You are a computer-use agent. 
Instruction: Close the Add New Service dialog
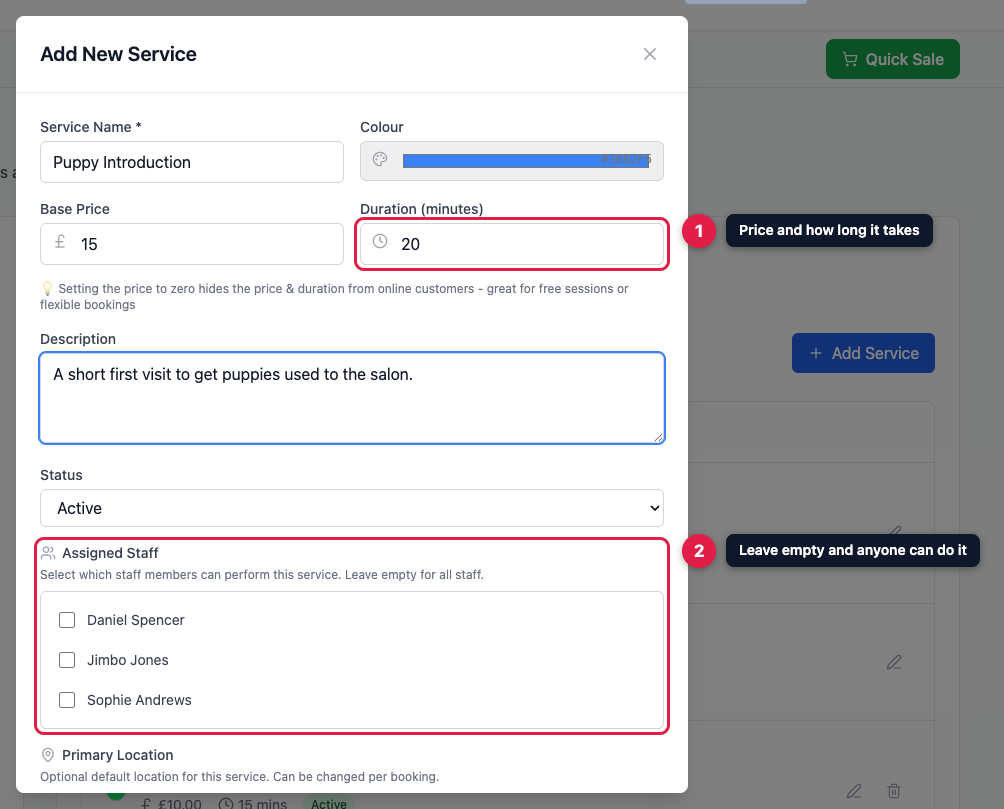tap(649, 54)
